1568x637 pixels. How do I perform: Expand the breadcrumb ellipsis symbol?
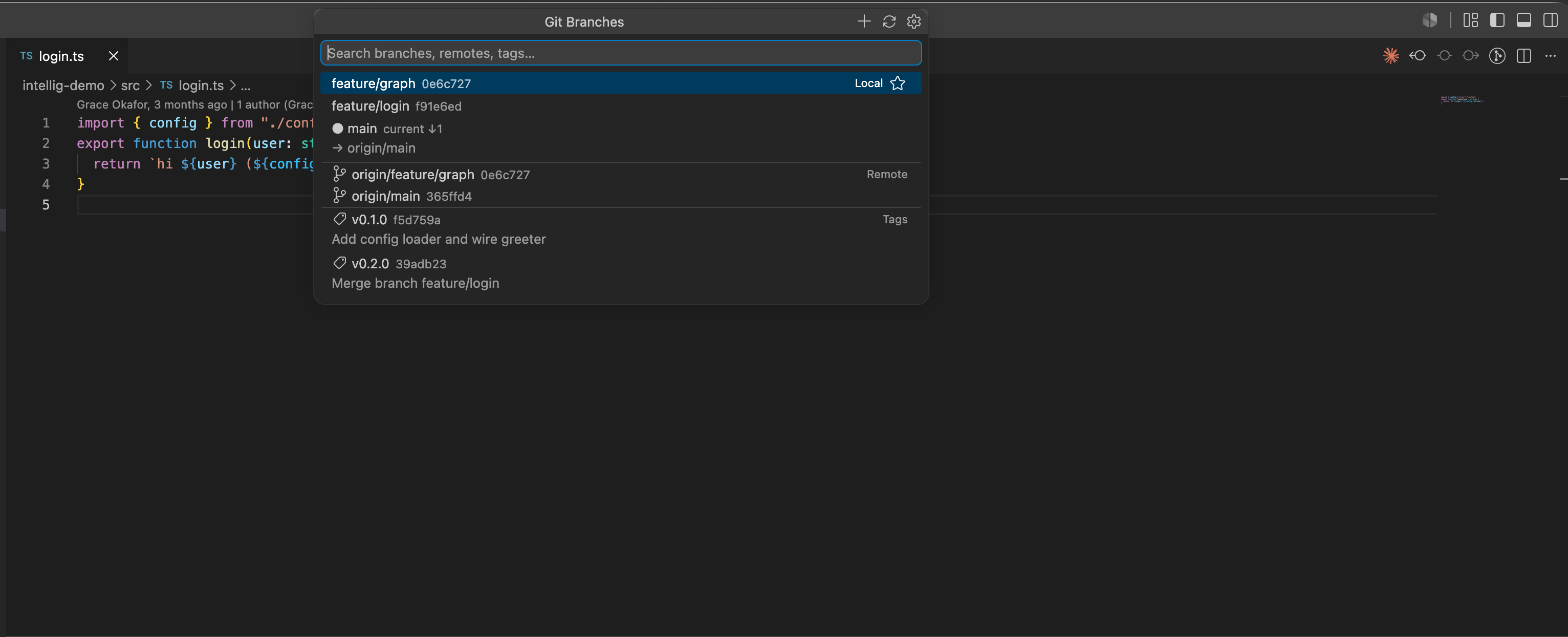(x=245, y=86)
